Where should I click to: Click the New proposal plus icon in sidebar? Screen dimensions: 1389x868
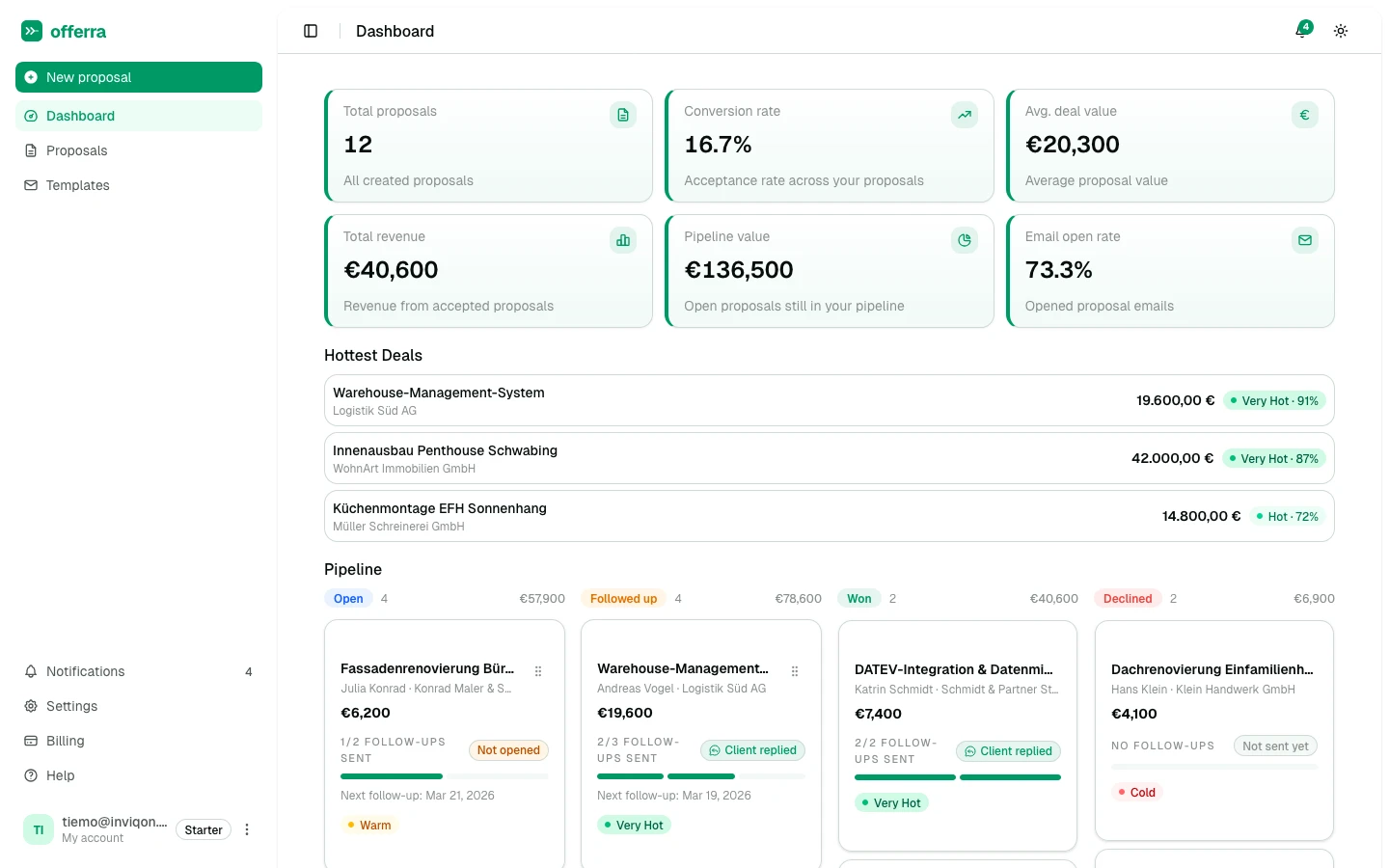[30, 77]
